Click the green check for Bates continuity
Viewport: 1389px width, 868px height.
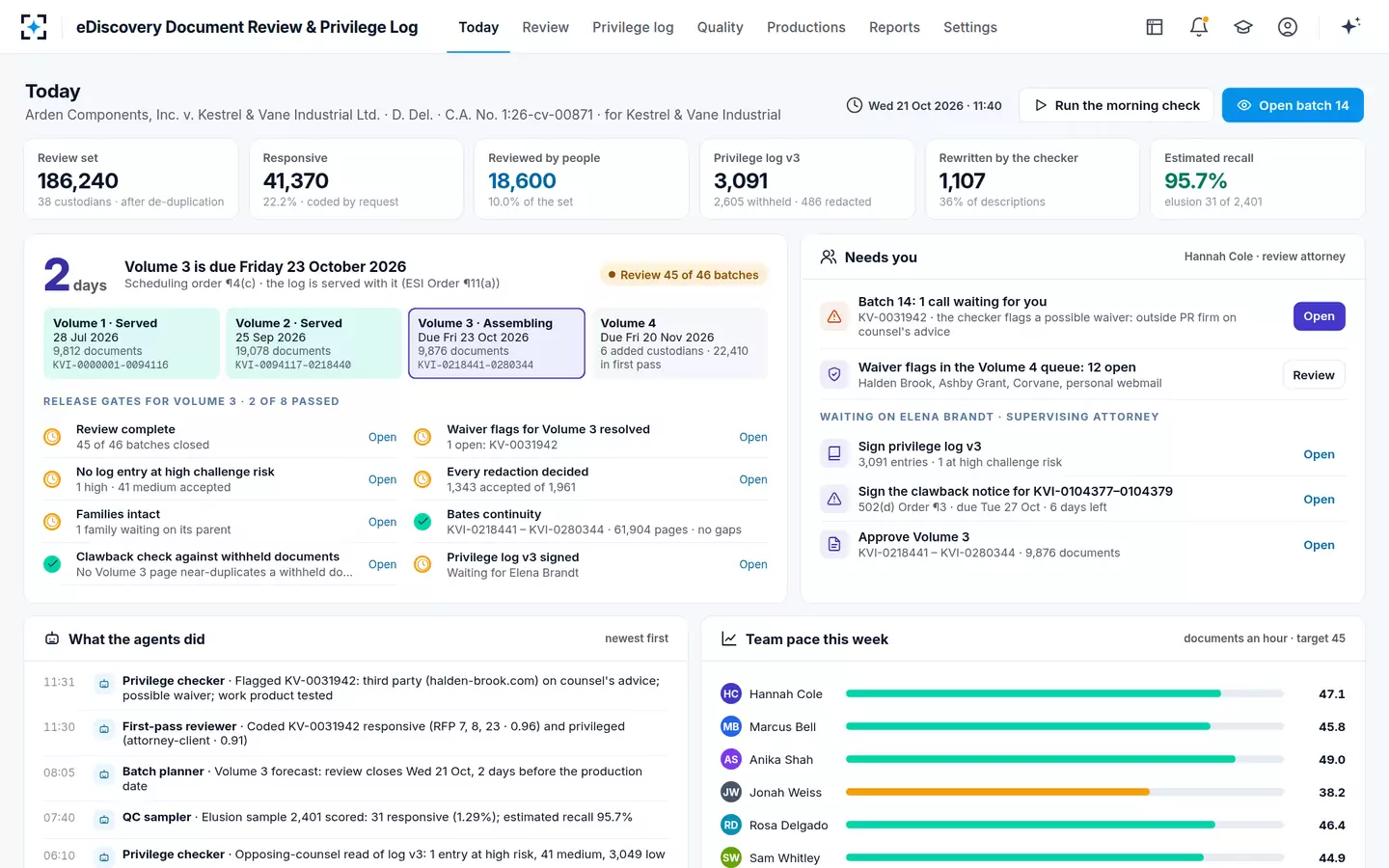tap(422, 522)
